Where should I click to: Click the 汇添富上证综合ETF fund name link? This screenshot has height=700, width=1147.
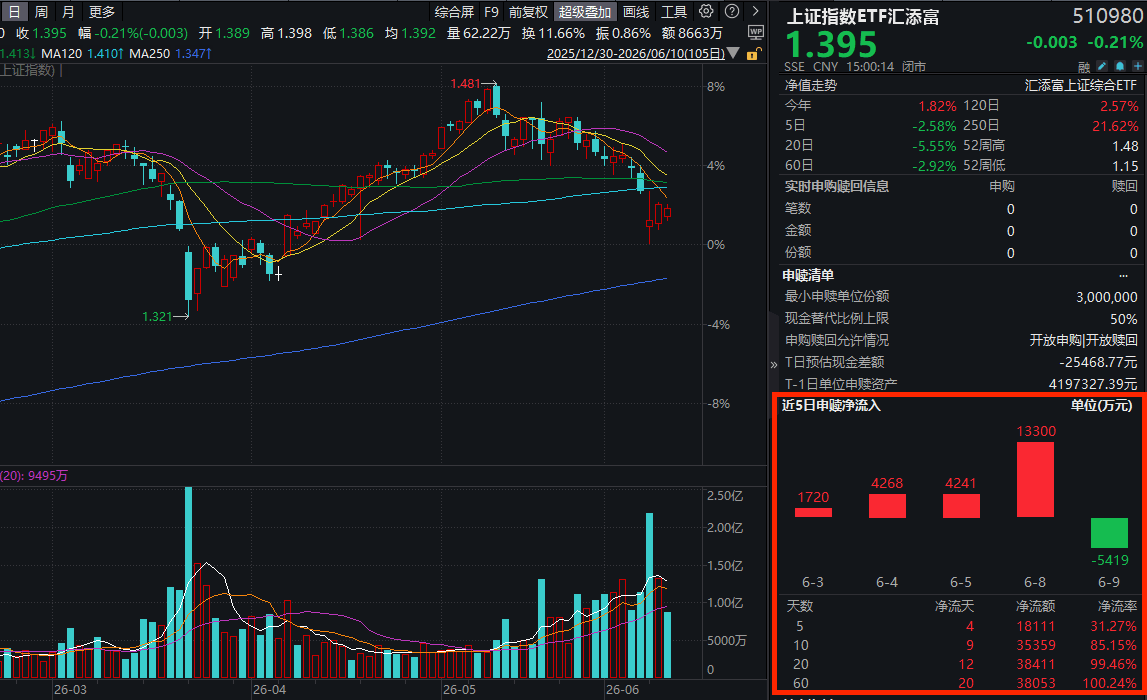[x=1080, y=85]
